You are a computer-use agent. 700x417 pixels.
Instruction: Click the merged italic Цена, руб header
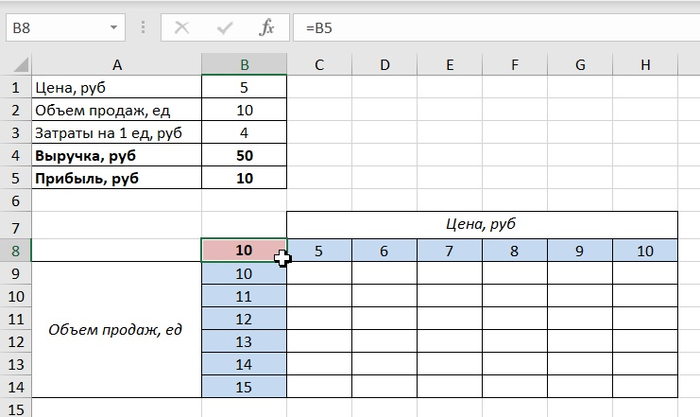click(x=482, y=224)
